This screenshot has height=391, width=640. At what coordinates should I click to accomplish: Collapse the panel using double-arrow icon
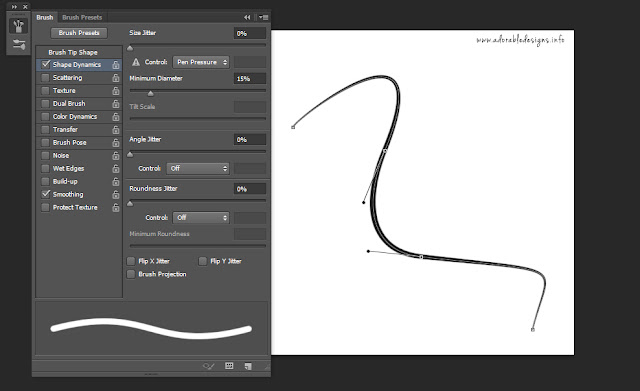247,17
